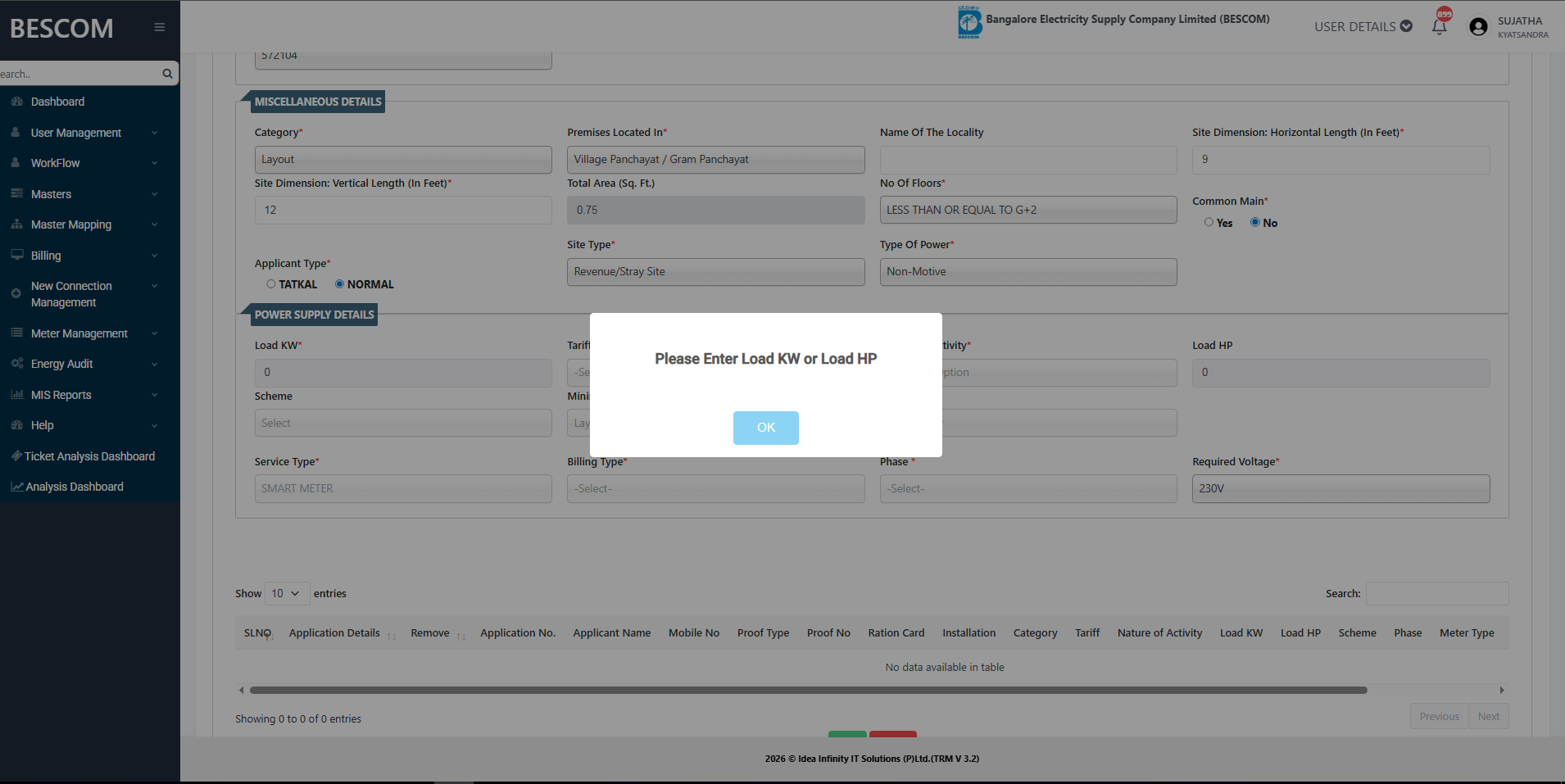The width and height of the screenshot is (1565, 784).
Task: Select Yes for Common Main
Action: click(x=1209, y=222)
